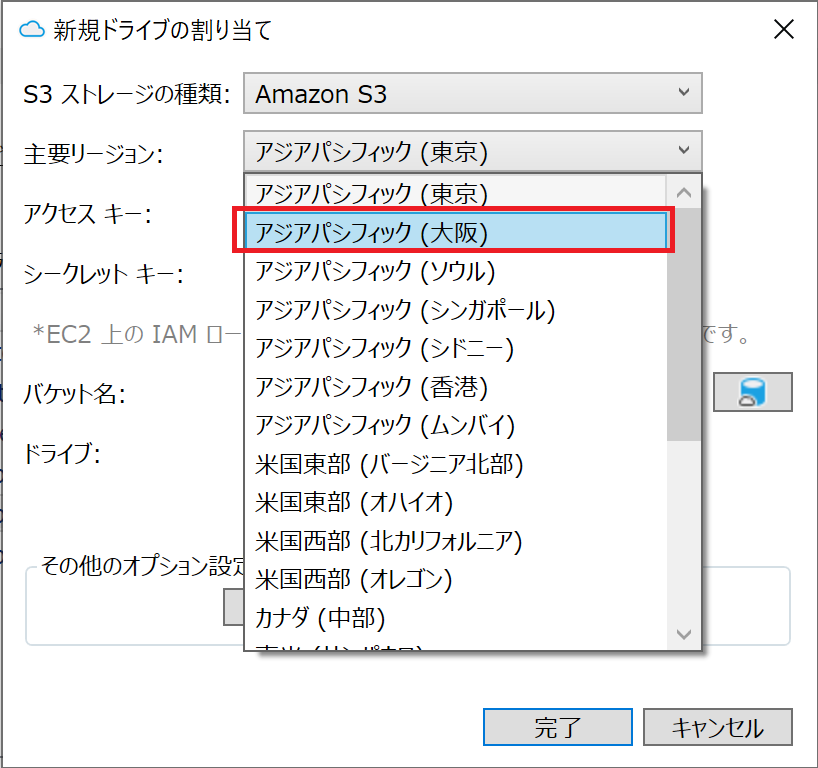The height and width of the screenshot is (768, 818).
Task: Click the bucket browse database icon button
Action: pyautogui.click(x=752, y=392)
